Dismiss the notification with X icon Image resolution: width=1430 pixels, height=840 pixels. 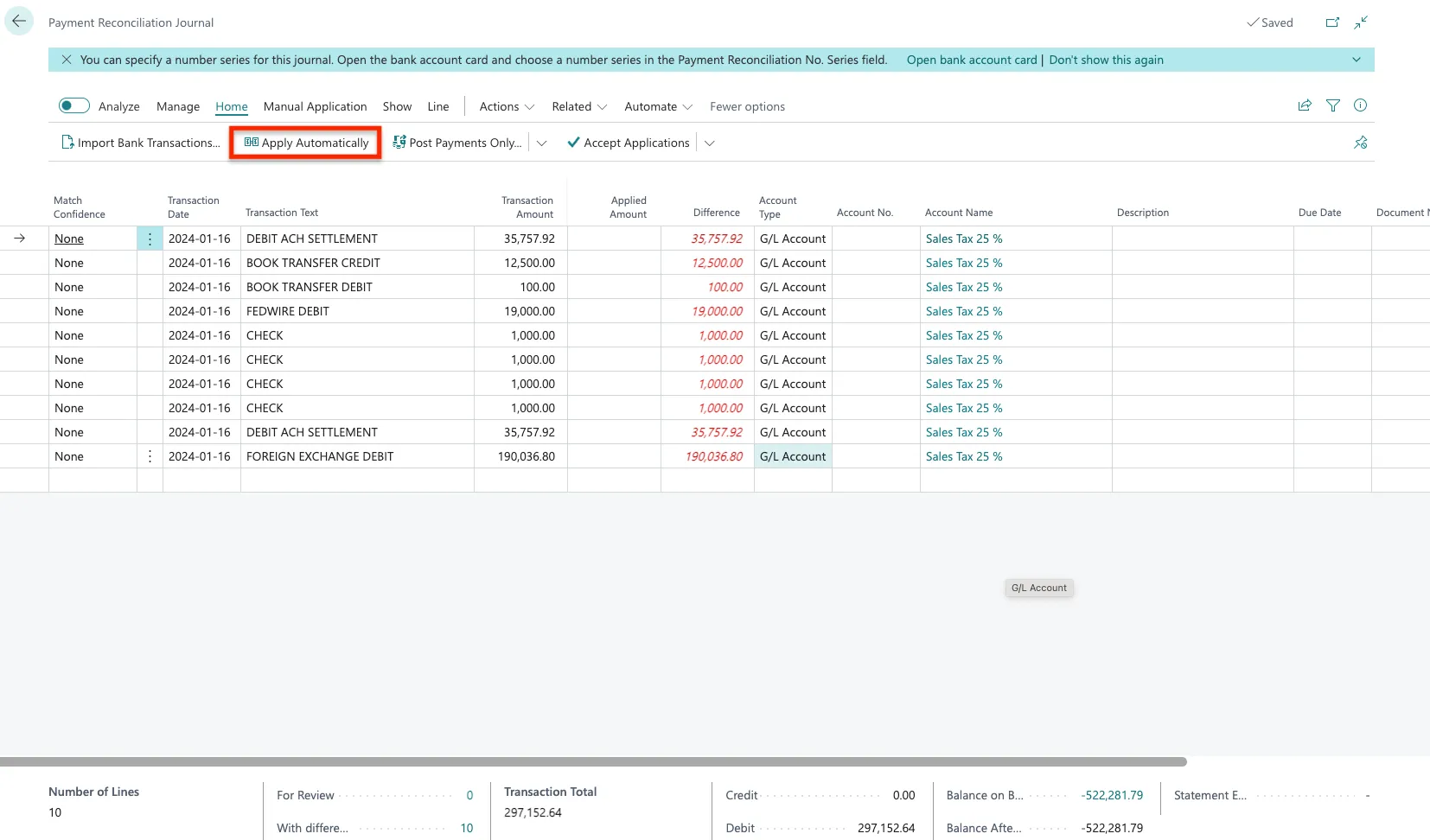[66, 60]
